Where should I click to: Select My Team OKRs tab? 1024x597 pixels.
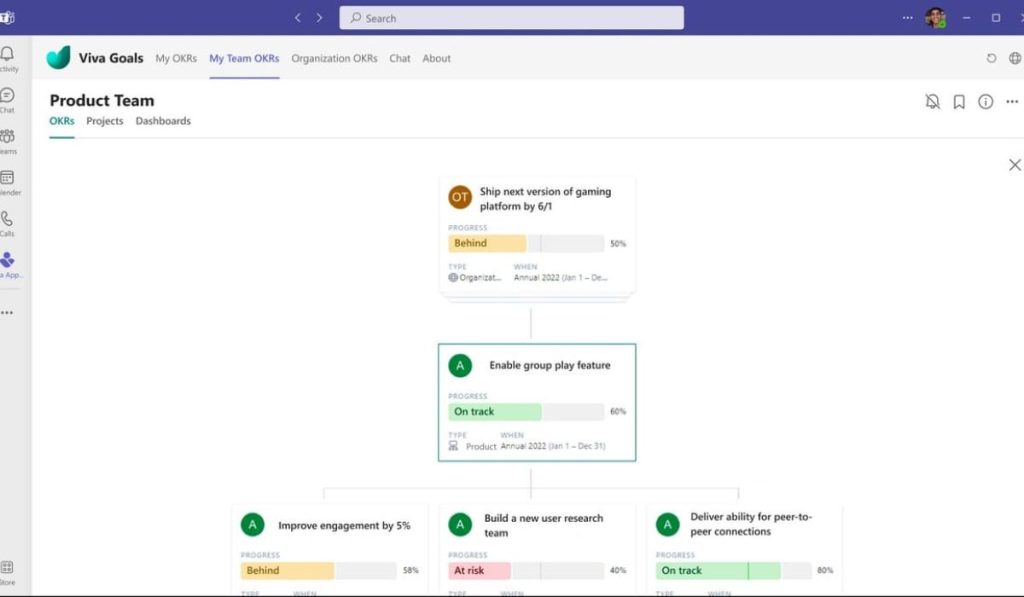point(244,58)
